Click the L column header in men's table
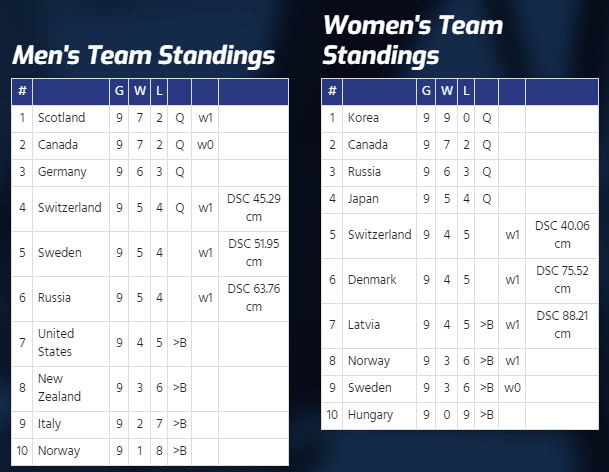609x472 pixels. [x=159, y=91]
